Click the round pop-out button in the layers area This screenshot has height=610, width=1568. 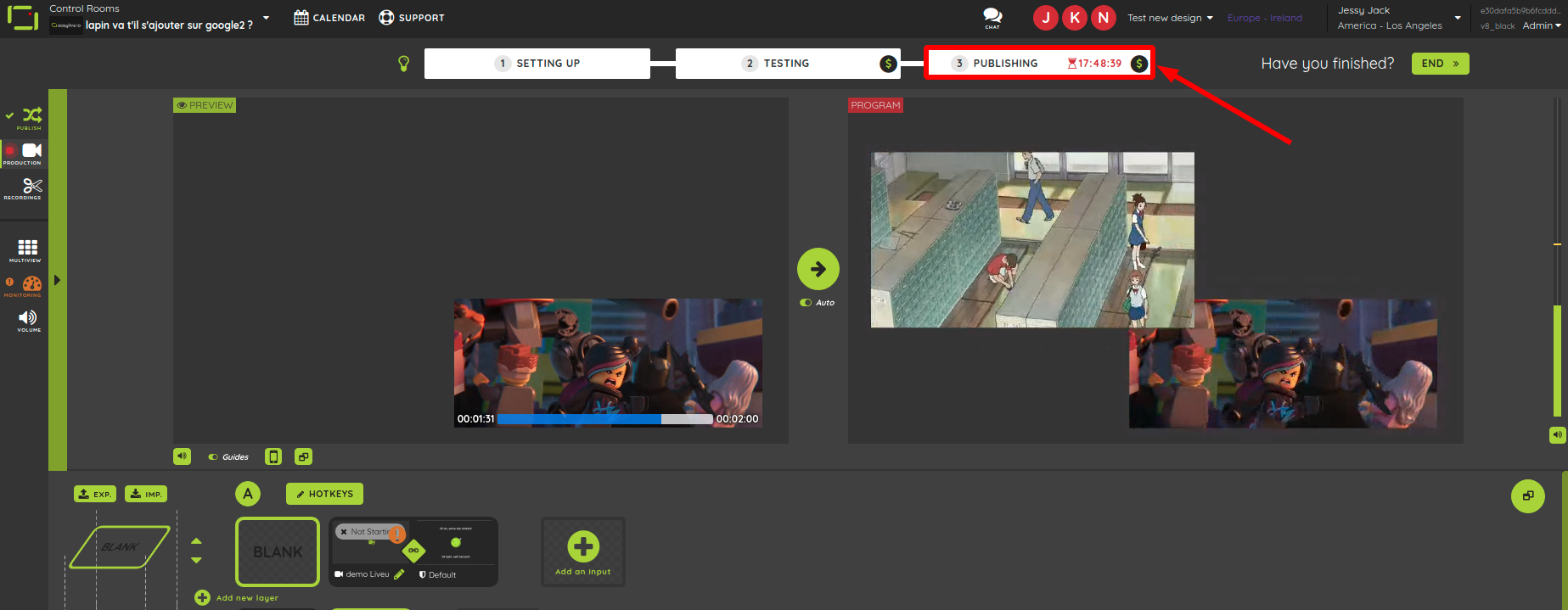1528,496
